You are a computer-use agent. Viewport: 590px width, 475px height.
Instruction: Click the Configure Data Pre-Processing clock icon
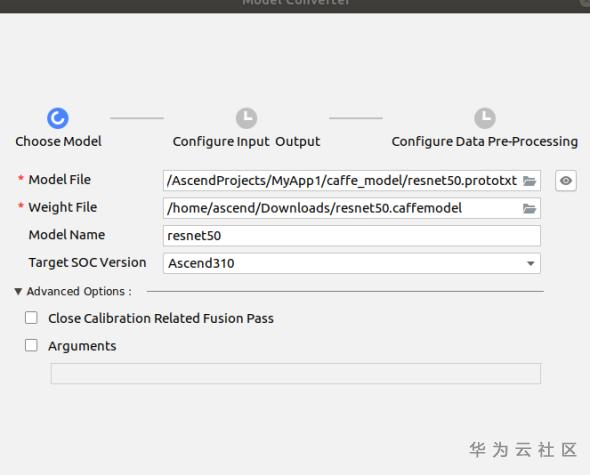[x=485, y=118]
